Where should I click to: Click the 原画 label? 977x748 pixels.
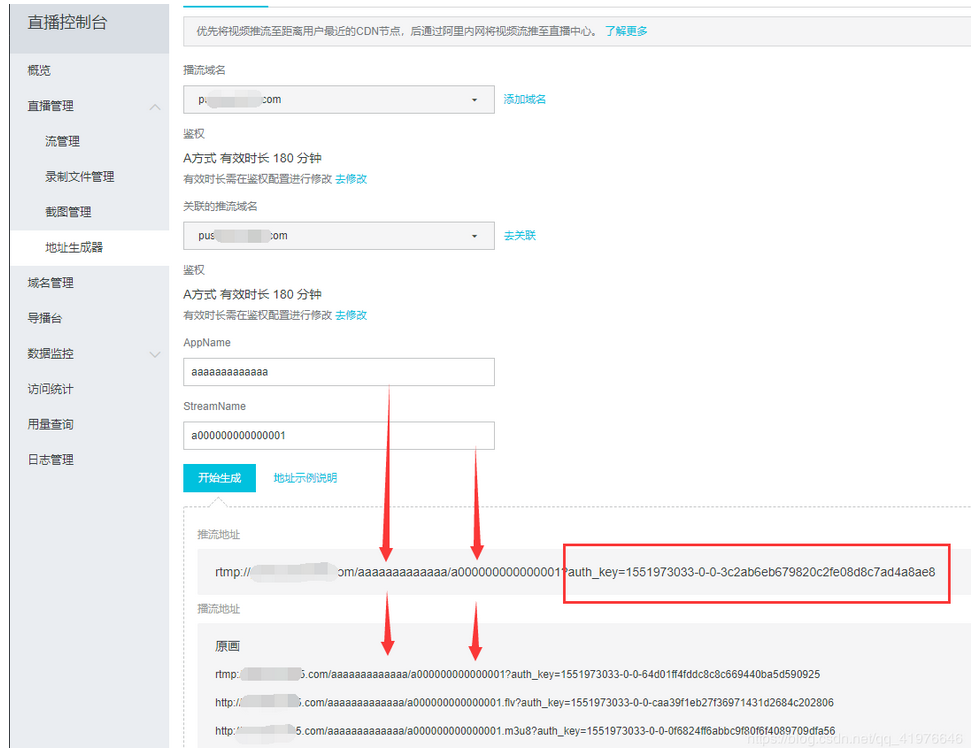(x=227, y=646)
